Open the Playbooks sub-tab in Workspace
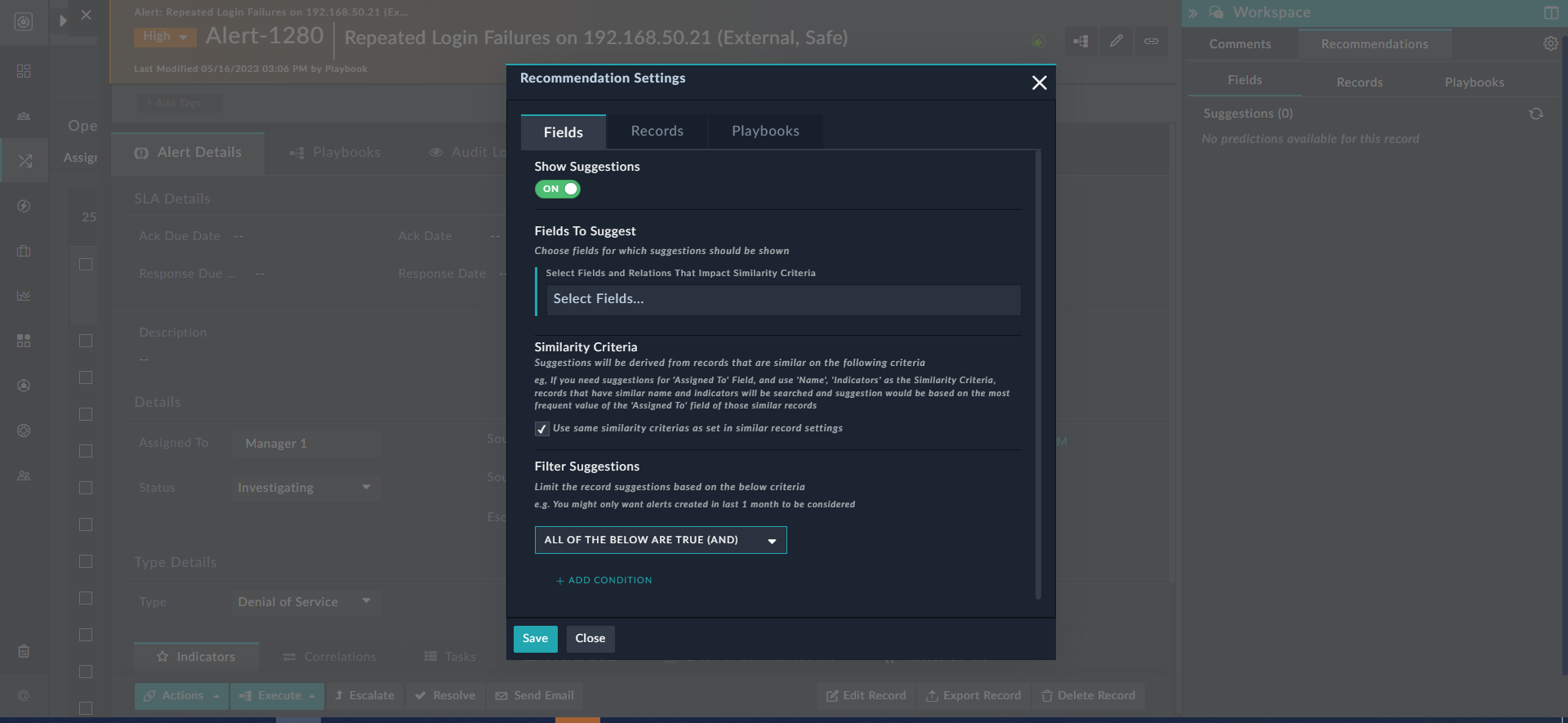The width and height of the screenshot is (1568, 723). click(x=1474, y=83)
